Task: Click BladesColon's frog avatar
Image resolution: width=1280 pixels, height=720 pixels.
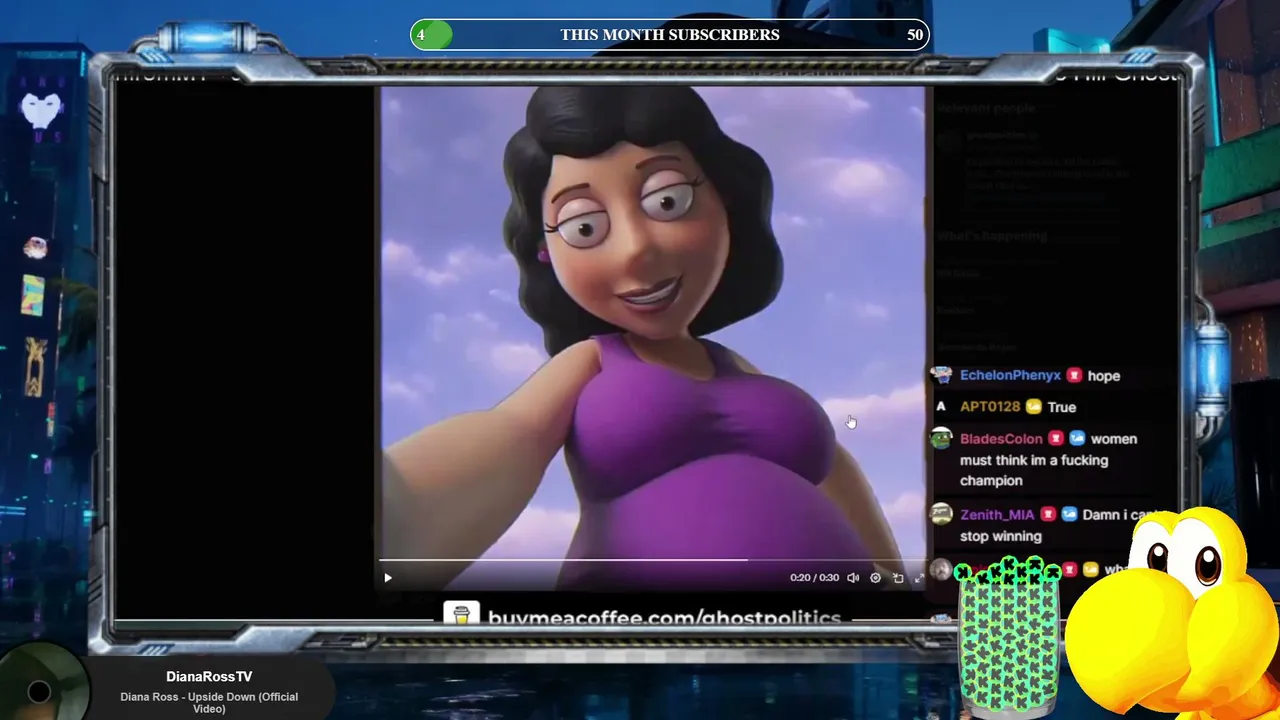Action: pyautogui.click(x=941, y=438)
